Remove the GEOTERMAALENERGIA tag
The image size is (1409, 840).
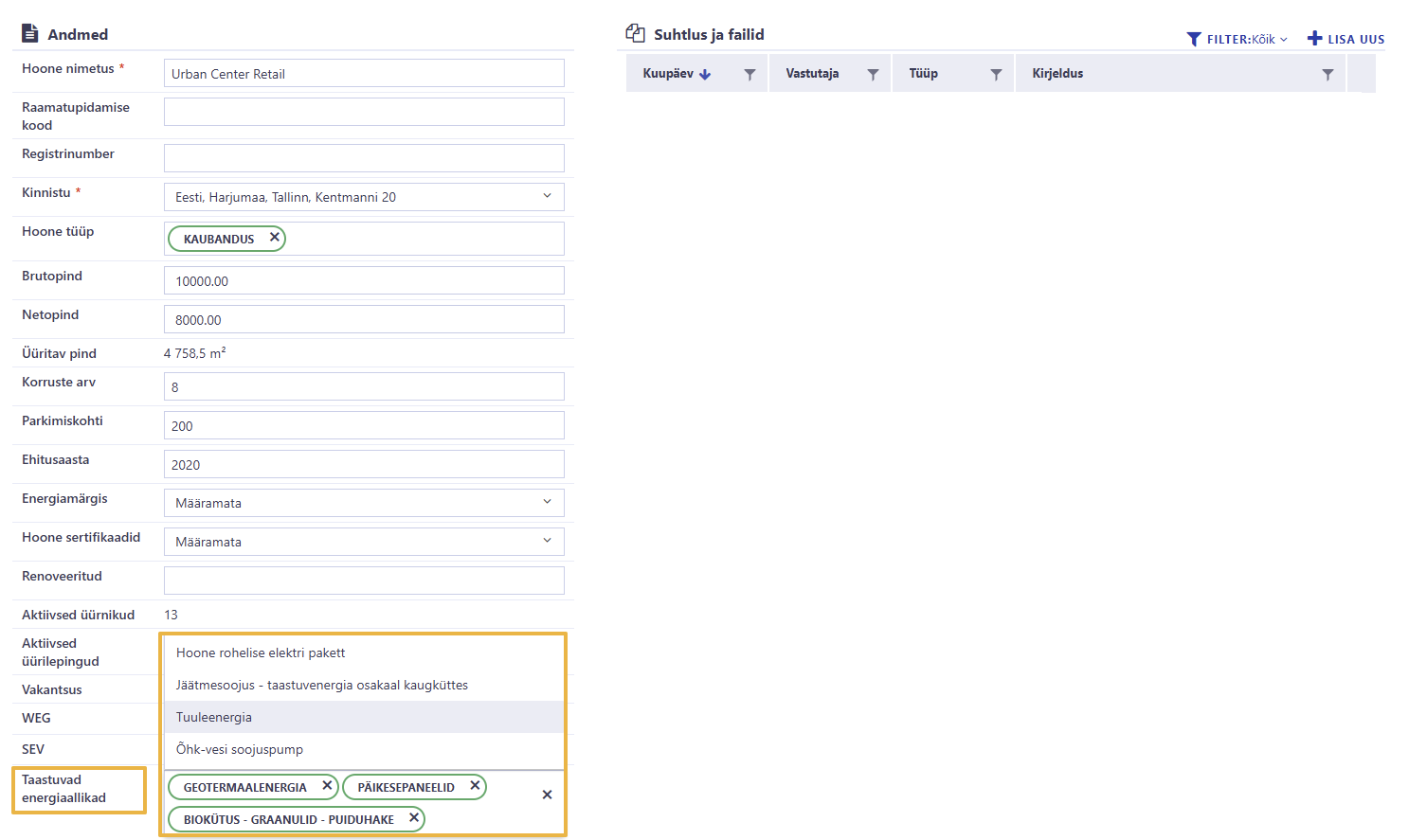327,786
